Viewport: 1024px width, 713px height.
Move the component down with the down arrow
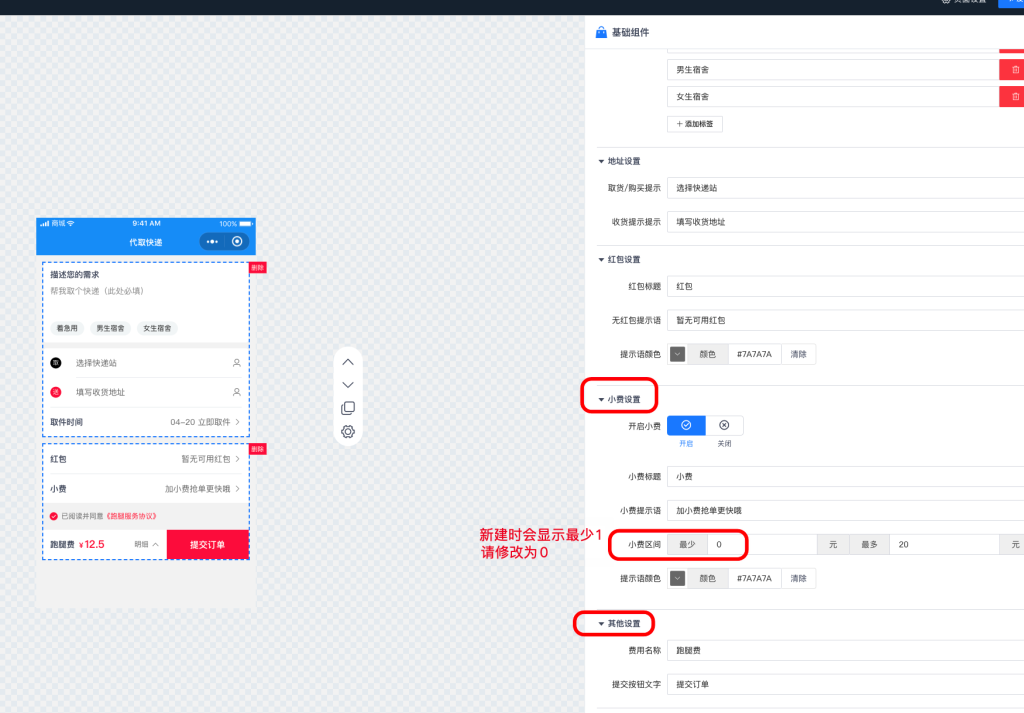(x=348, y=385)
